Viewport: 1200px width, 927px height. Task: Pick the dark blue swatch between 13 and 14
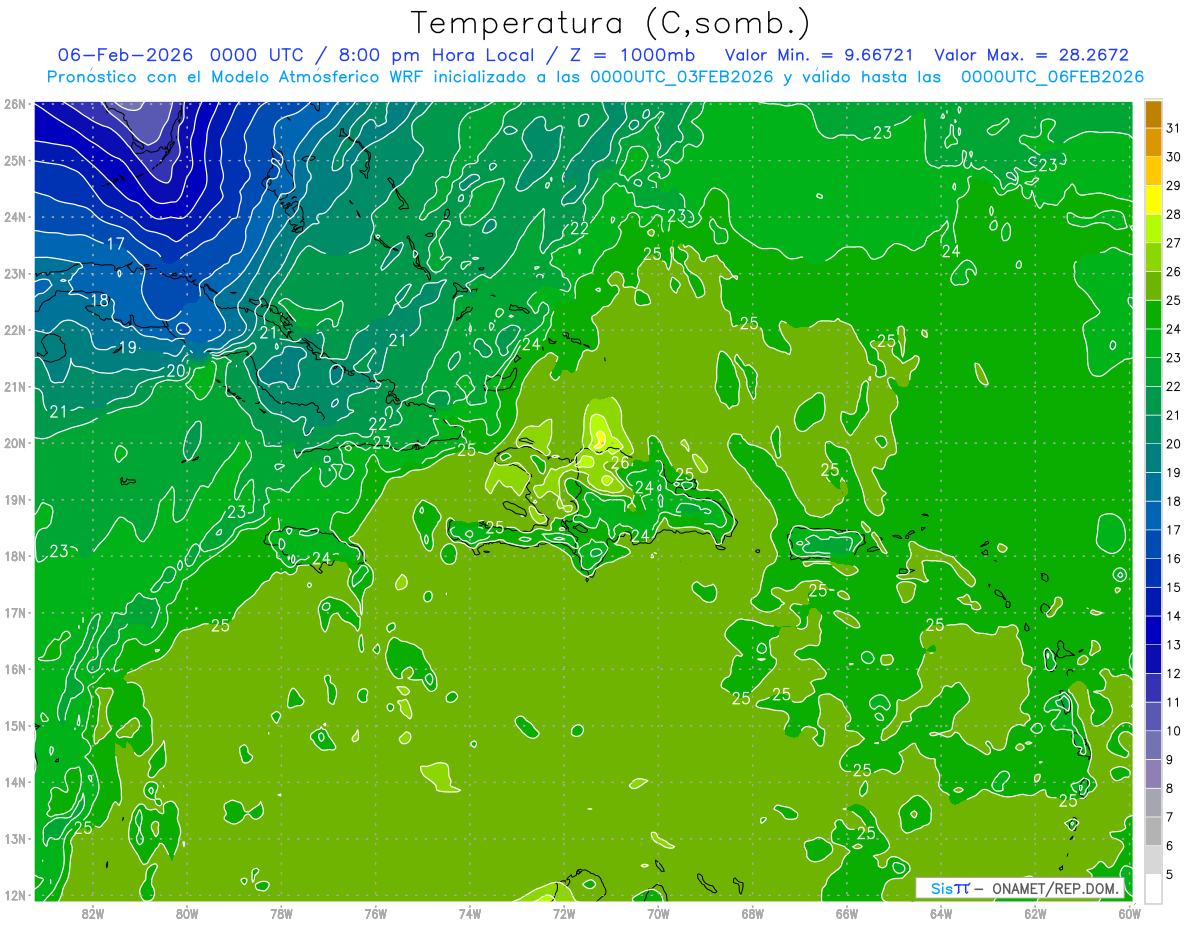[1153, 631]
